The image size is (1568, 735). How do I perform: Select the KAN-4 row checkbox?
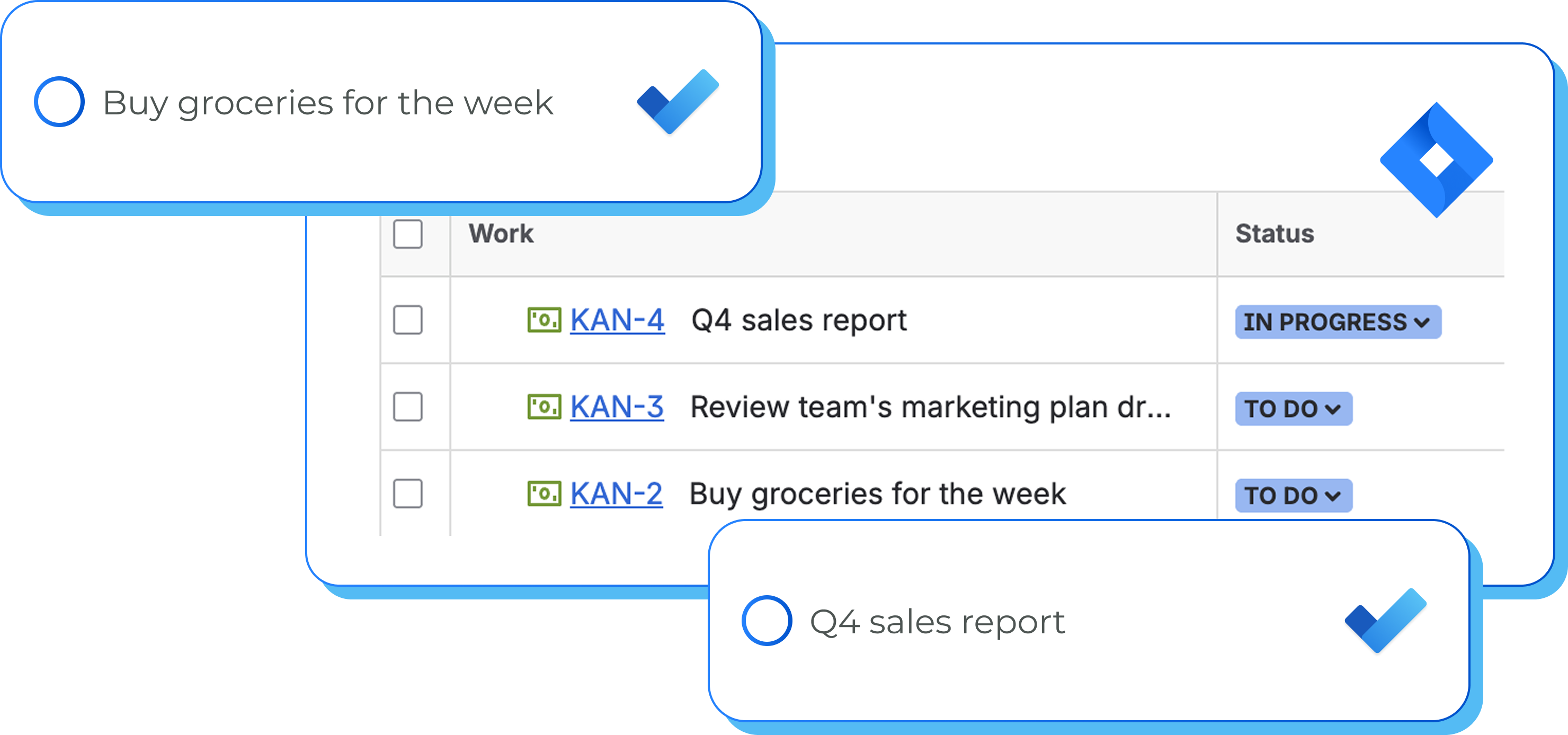[408, 320]
